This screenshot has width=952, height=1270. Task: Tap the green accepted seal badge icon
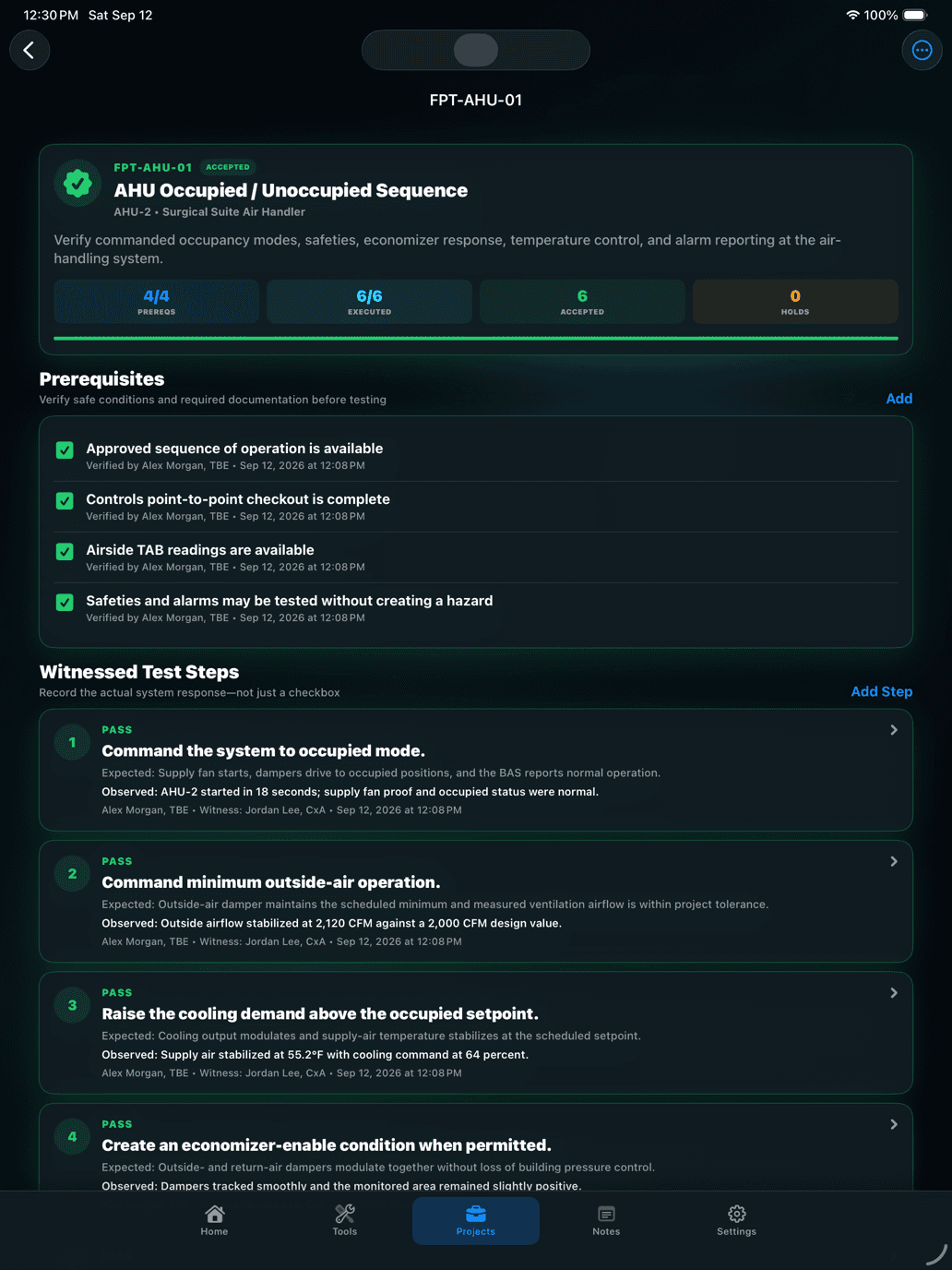click(77, 184)
